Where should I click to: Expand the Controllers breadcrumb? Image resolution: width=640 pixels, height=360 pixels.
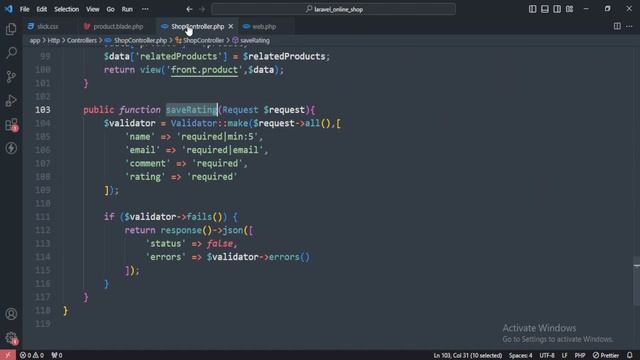[82, 40]
